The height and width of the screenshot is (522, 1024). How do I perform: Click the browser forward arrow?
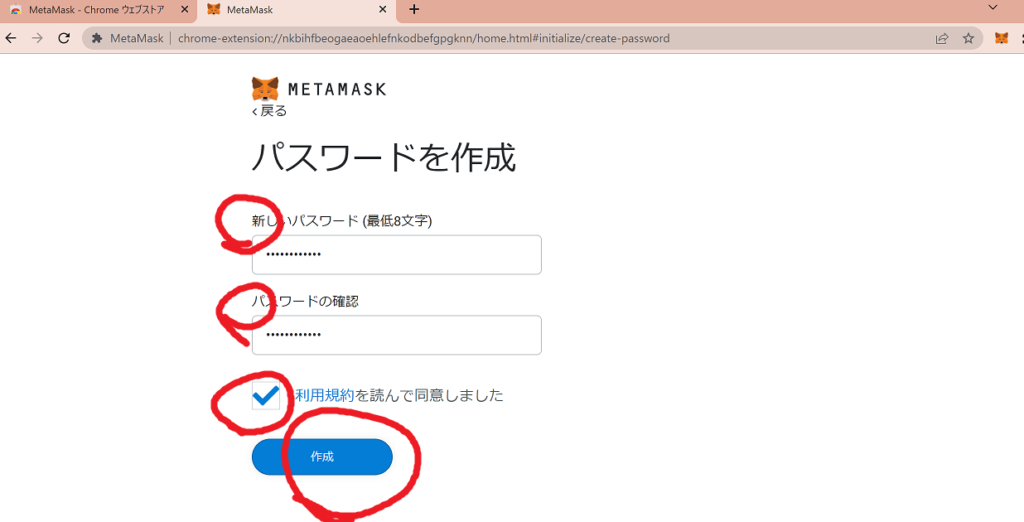[37, 39]
